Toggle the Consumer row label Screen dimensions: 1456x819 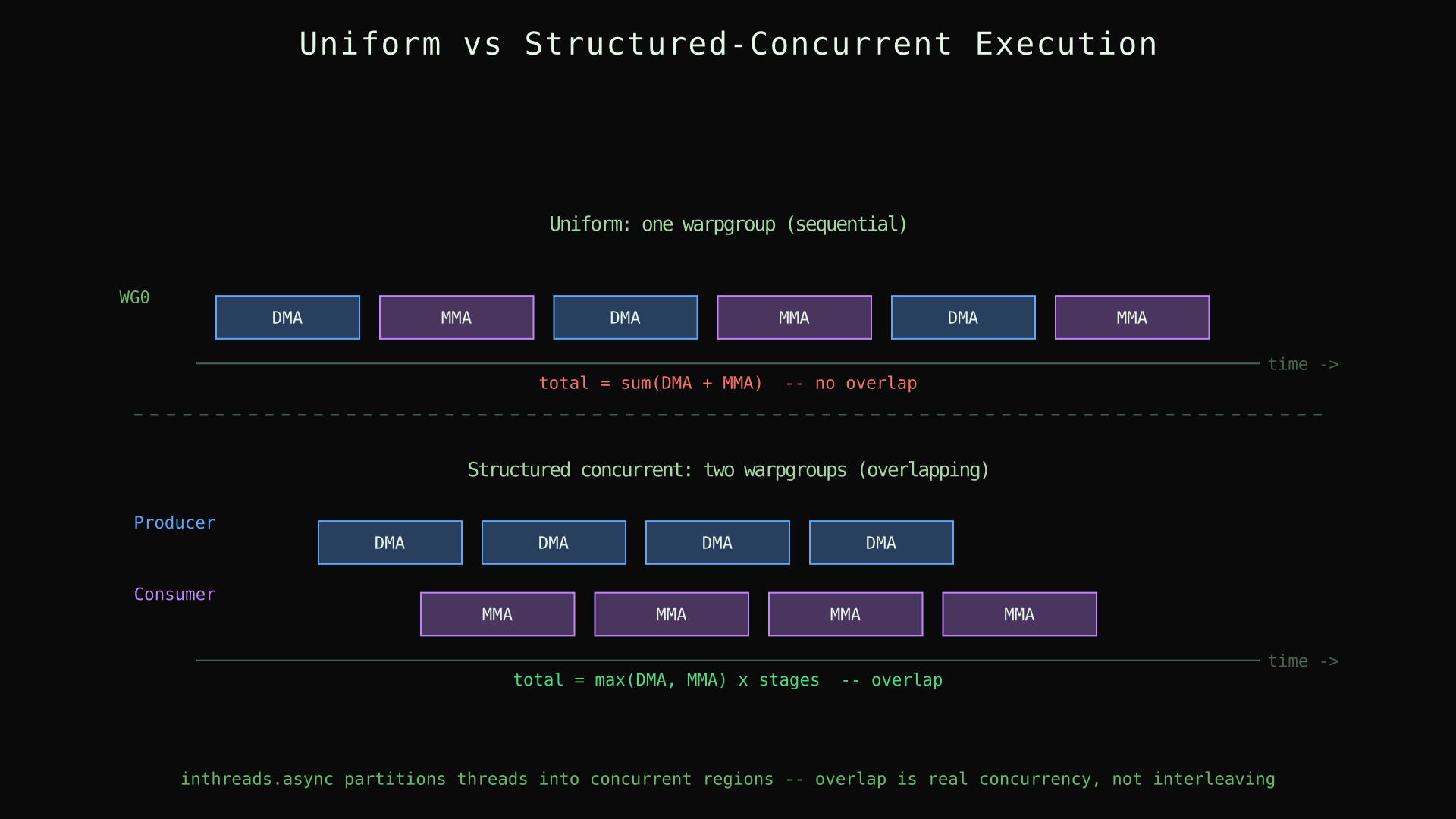[174, 594]
